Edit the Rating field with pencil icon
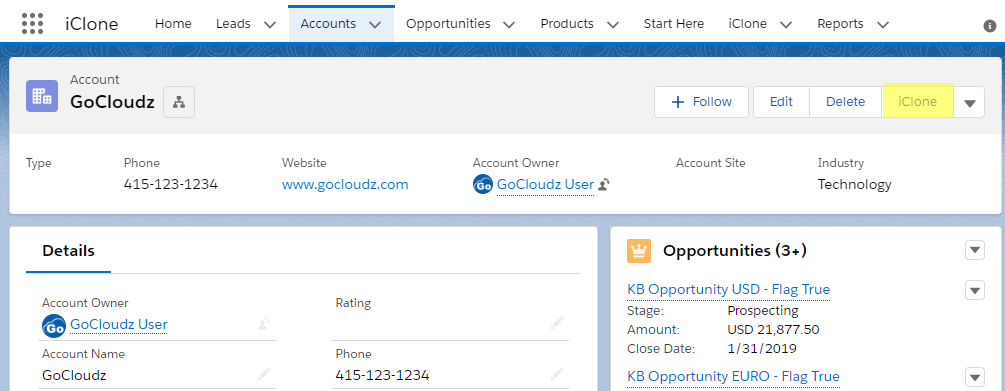This screenshot has height=391, width=1005. point(556,323)
